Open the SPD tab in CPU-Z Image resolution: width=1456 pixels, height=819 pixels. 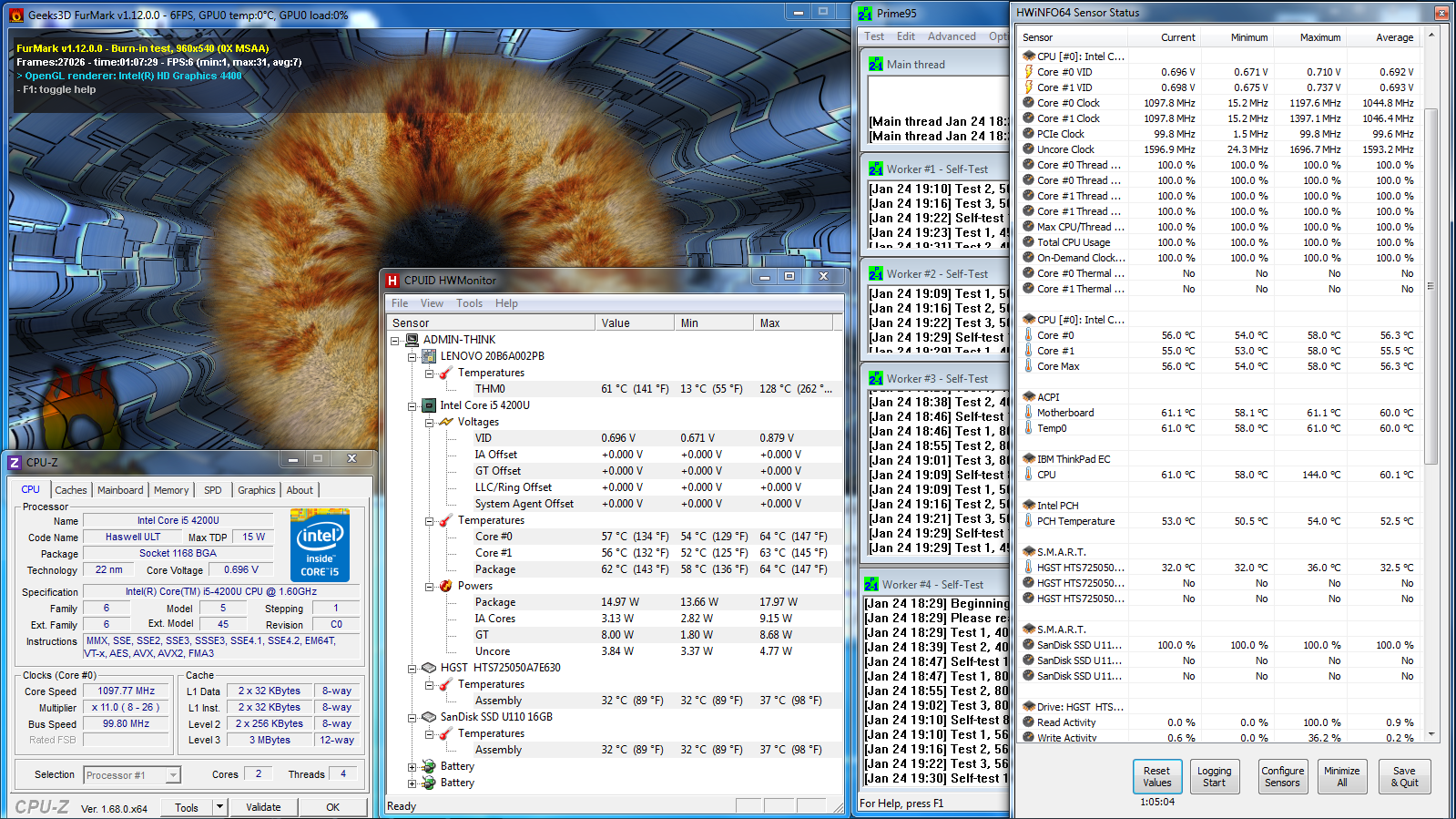coord(213,490)
